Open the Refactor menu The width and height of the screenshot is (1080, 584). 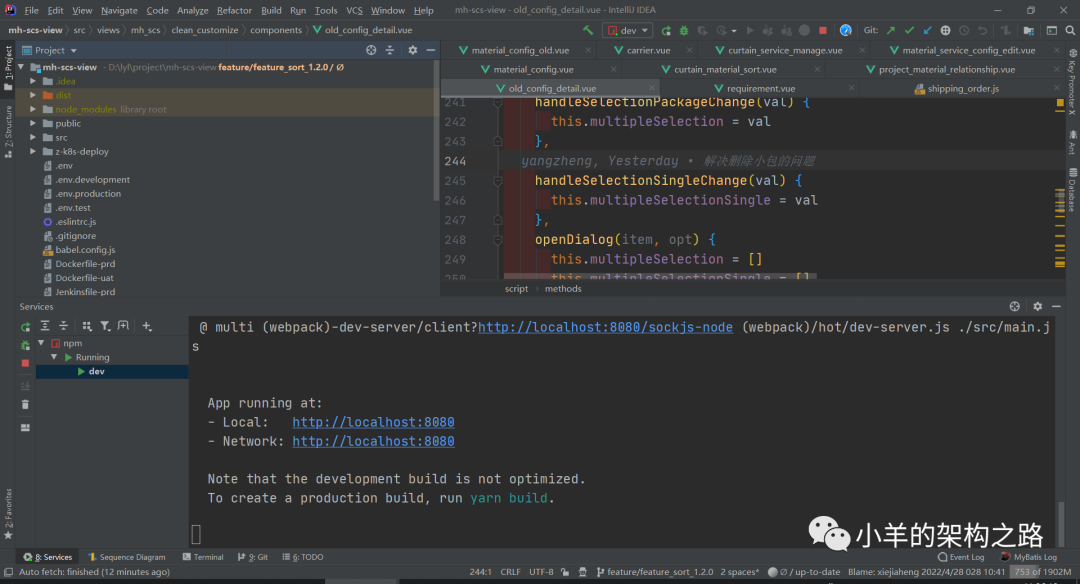(x=234, y=10)
